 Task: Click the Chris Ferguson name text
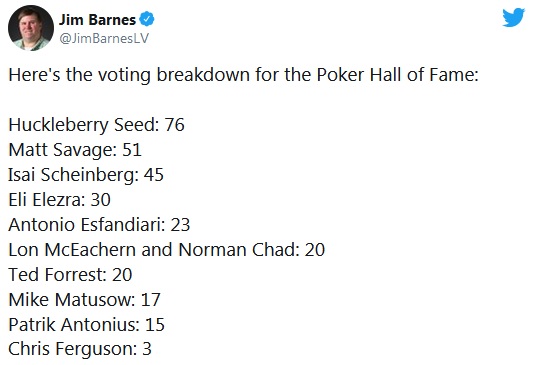(x=71, y=349)
